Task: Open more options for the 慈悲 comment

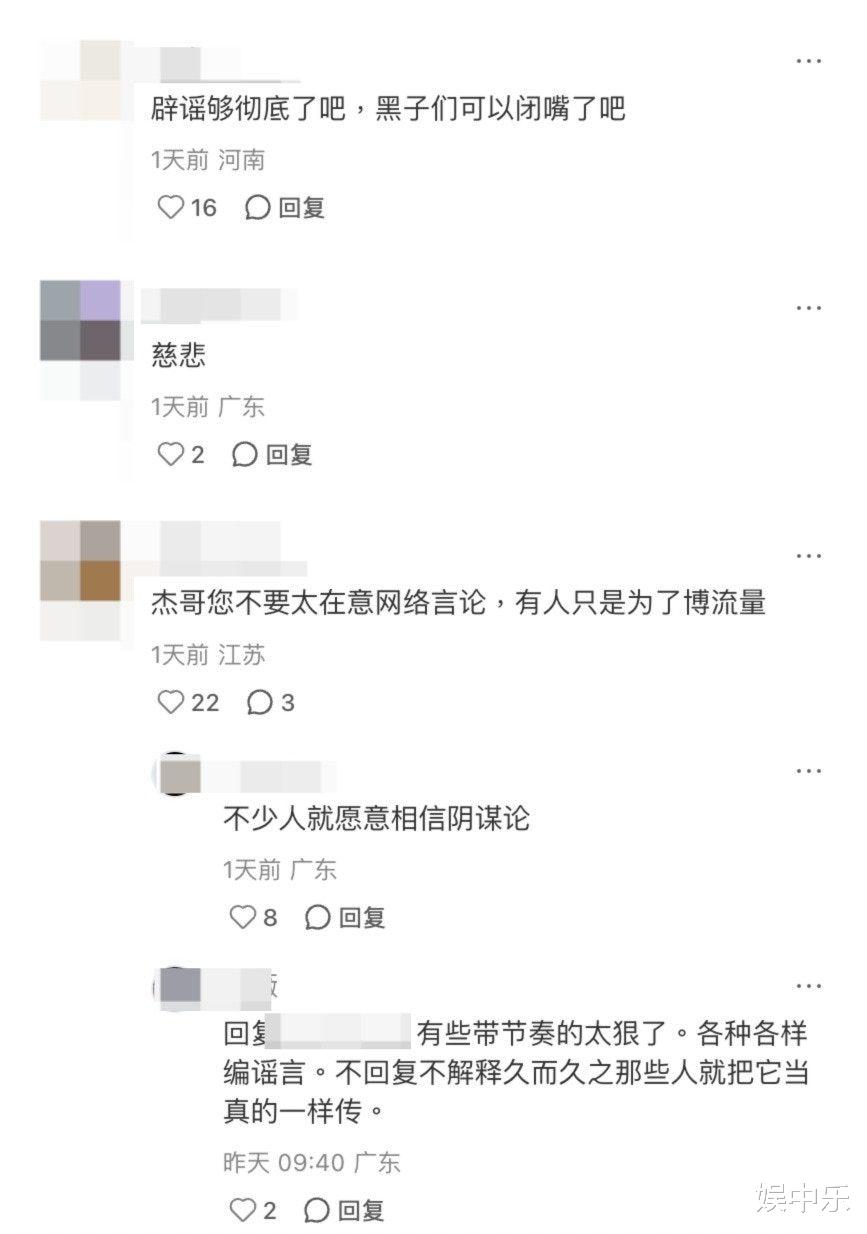Action: [x=808, y=308]
